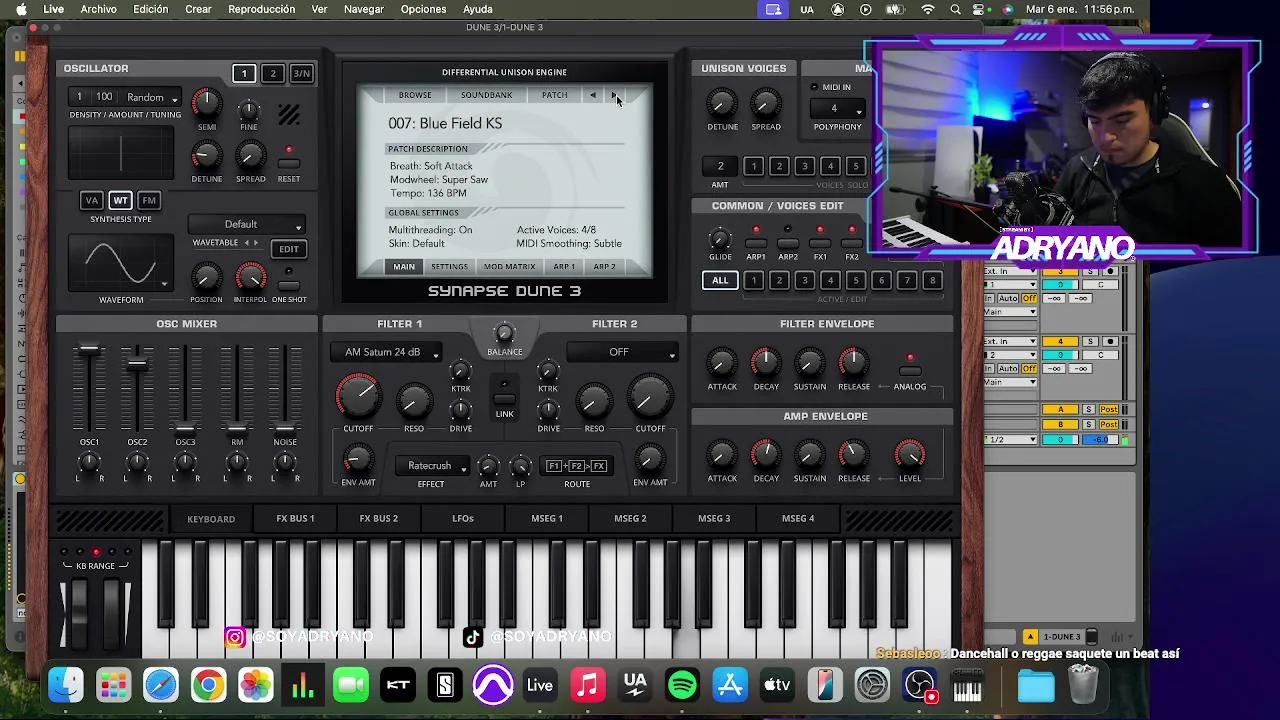Click unison AMT value field

coord(720,166)
